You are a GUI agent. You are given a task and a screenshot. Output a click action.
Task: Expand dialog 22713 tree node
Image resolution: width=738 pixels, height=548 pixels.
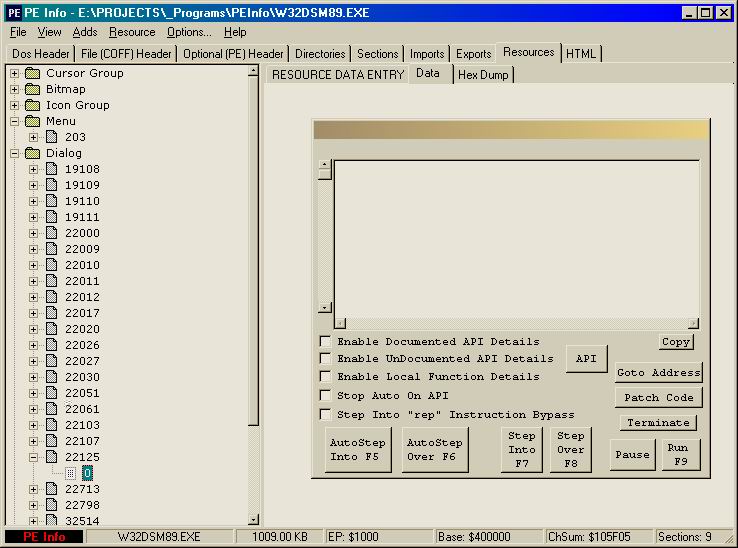pos(33,489)
